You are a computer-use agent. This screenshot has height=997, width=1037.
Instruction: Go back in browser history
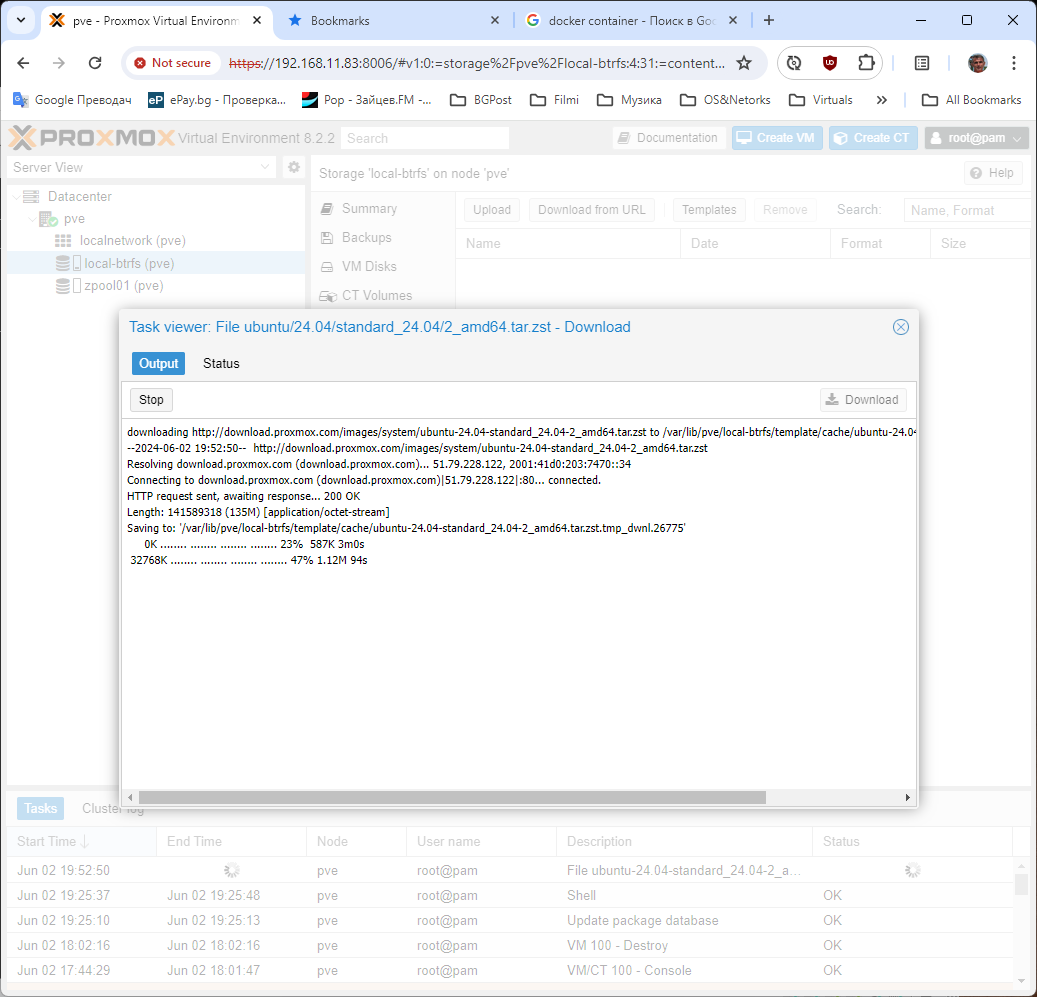click(23, 63)
